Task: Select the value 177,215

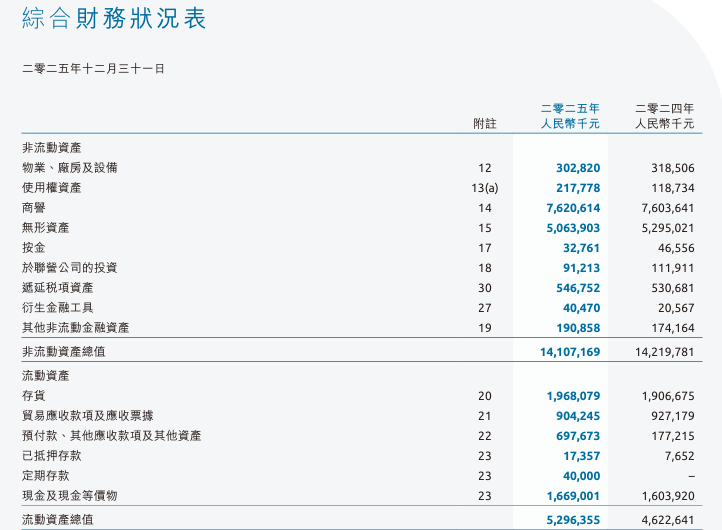Action: (x=673, y=436)
